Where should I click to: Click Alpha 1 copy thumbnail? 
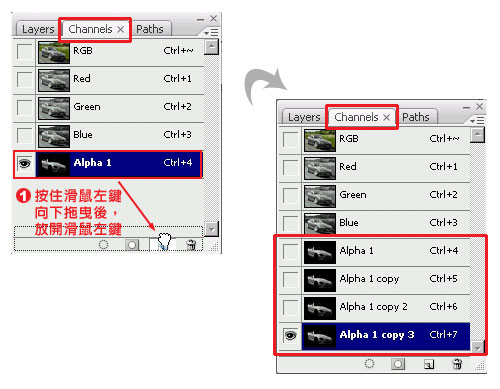click(x=320, y=280)
